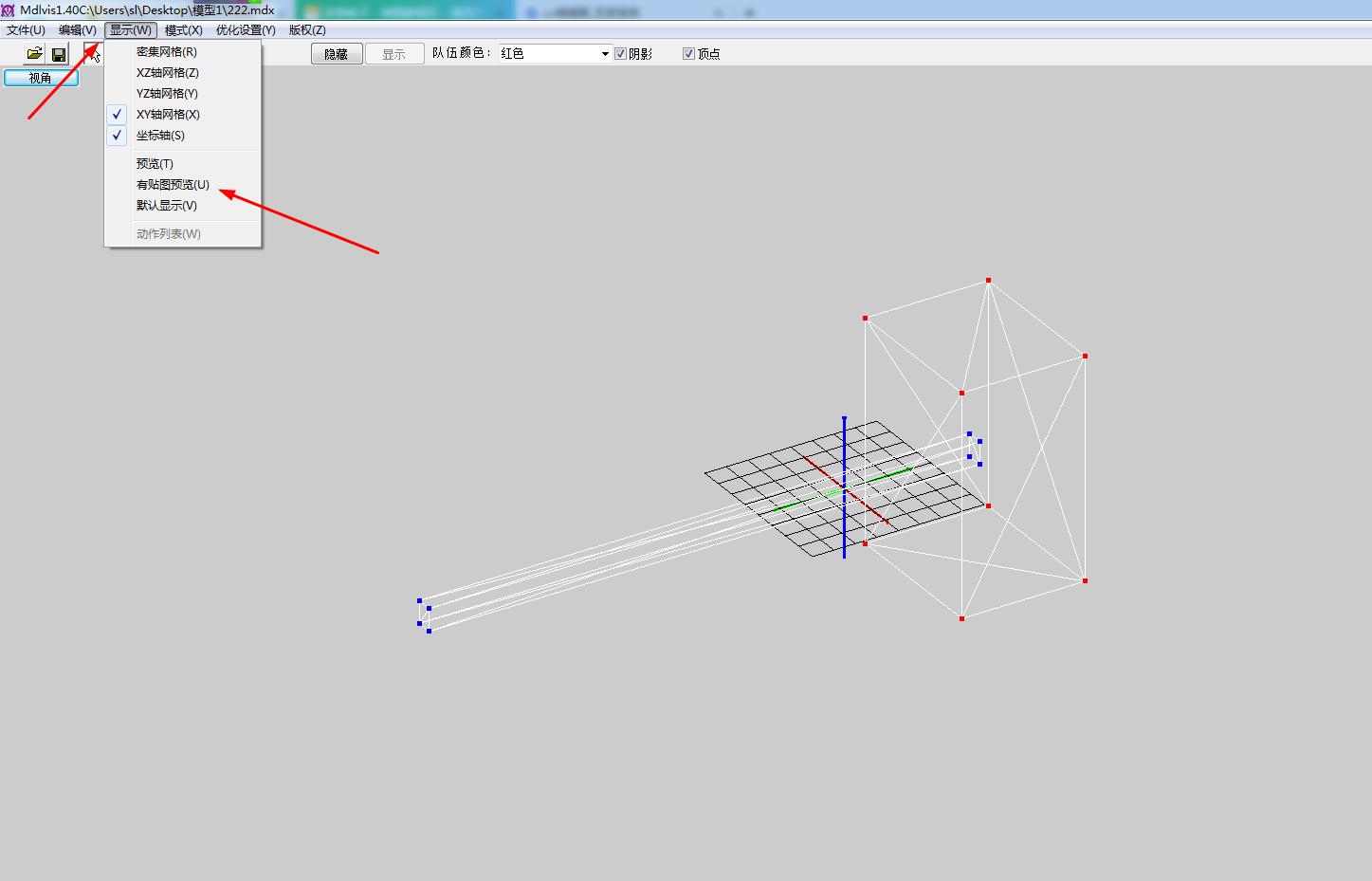Screen dimensions: 1372x881
Task: Click the open file folder icon
Action: coord(34,54)
